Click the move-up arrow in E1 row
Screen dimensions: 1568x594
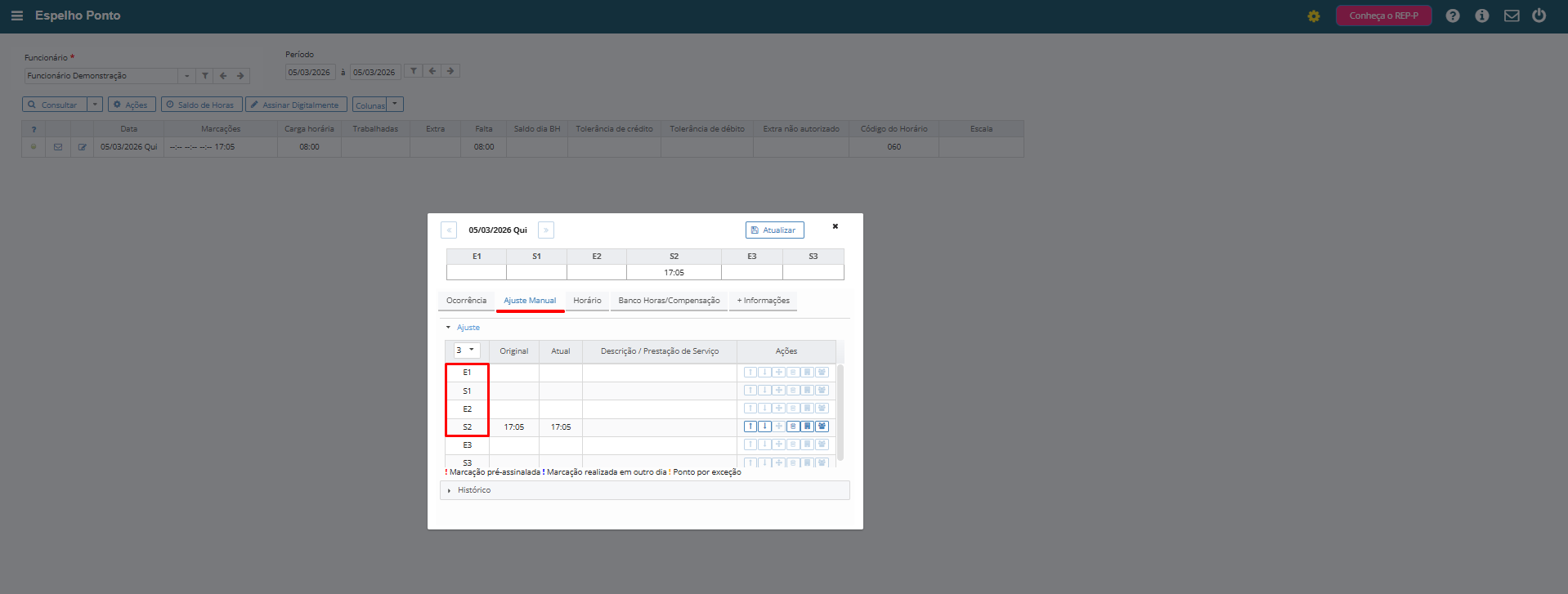pyautogui.click(x=750, y=373)
